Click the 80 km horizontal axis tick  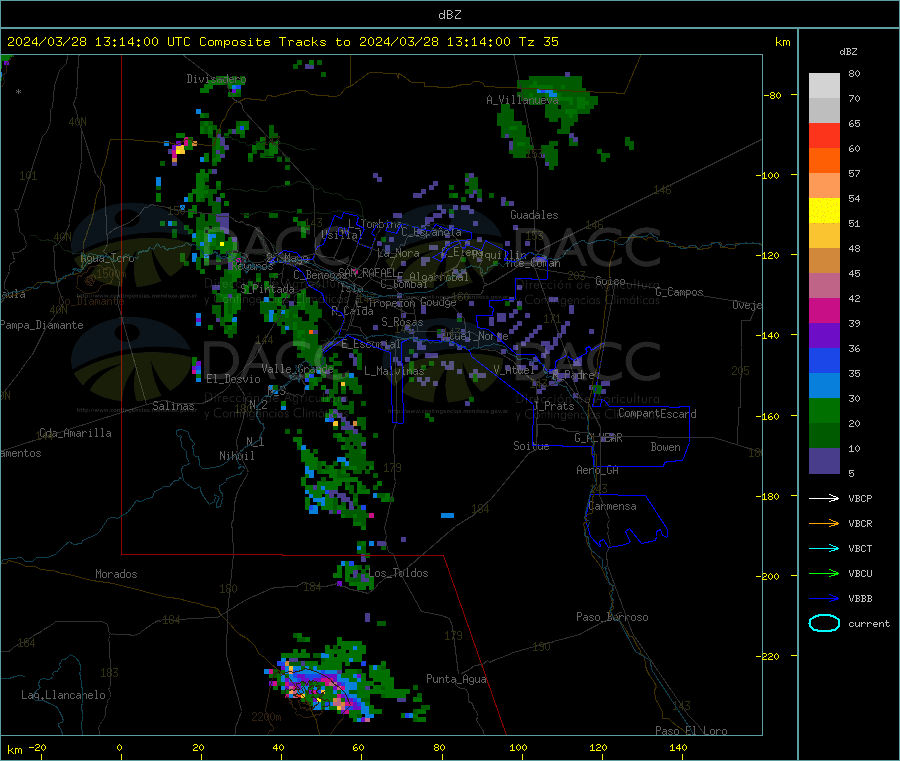pos(439,747)
